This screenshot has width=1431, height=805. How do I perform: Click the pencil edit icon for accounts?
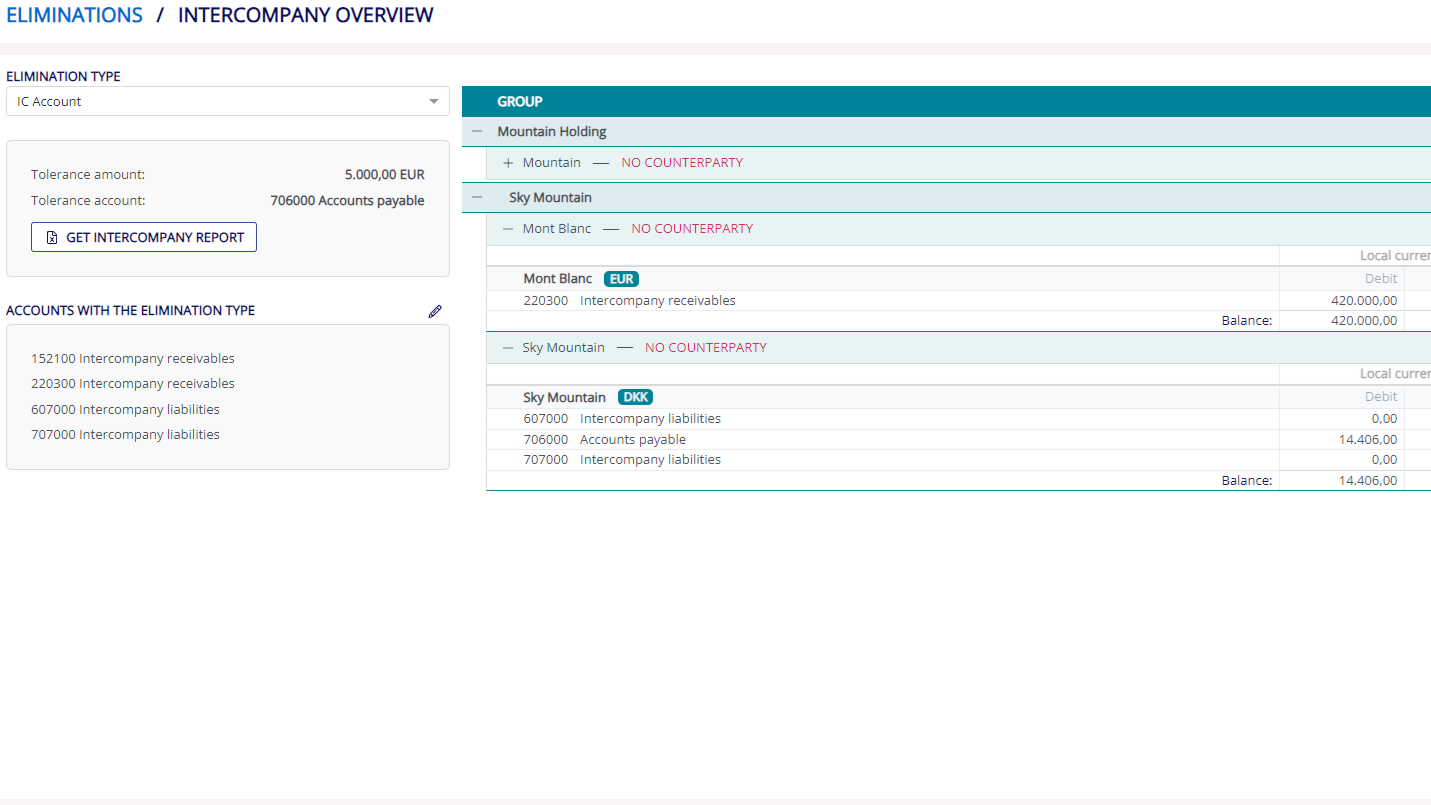[x=435, y=312]
